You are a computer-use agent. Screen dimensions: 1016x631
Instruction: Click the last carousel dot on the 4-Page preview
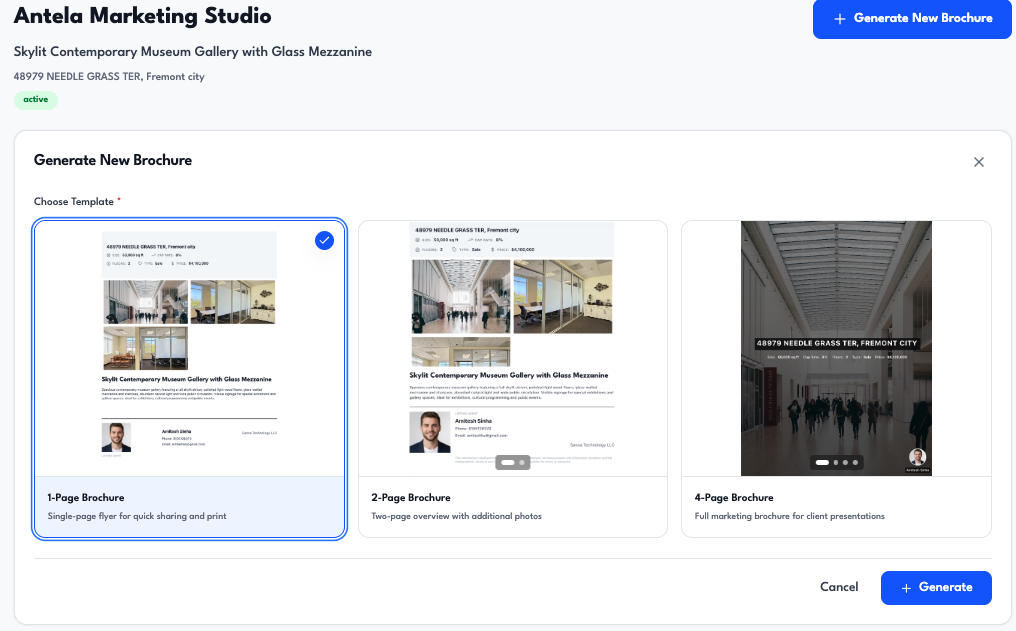point(856,462)
